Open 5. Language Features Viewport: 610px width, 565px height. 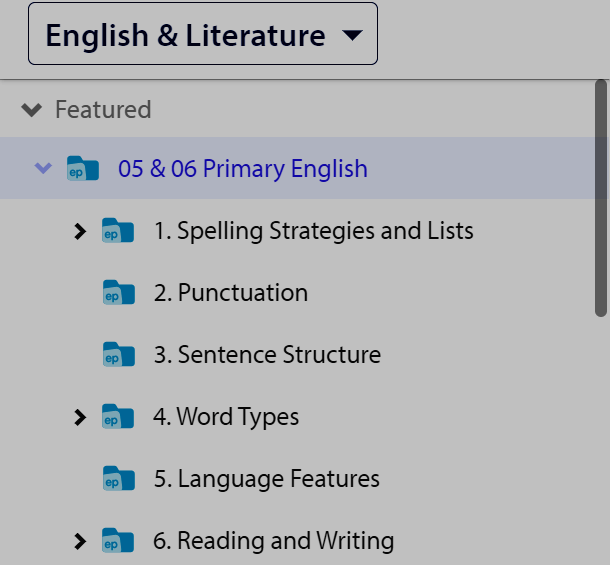(x=266, y=479)
